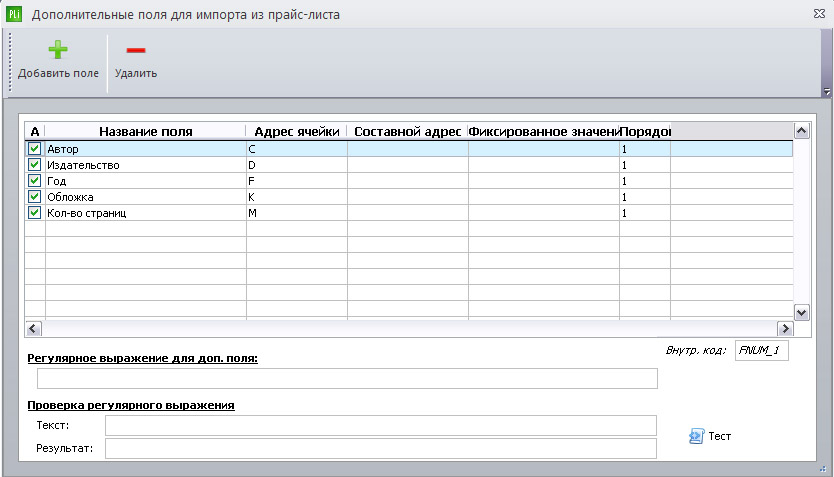Close the Дополнительные поля window
Screen dimensions: 834x477
click(820, 14)
